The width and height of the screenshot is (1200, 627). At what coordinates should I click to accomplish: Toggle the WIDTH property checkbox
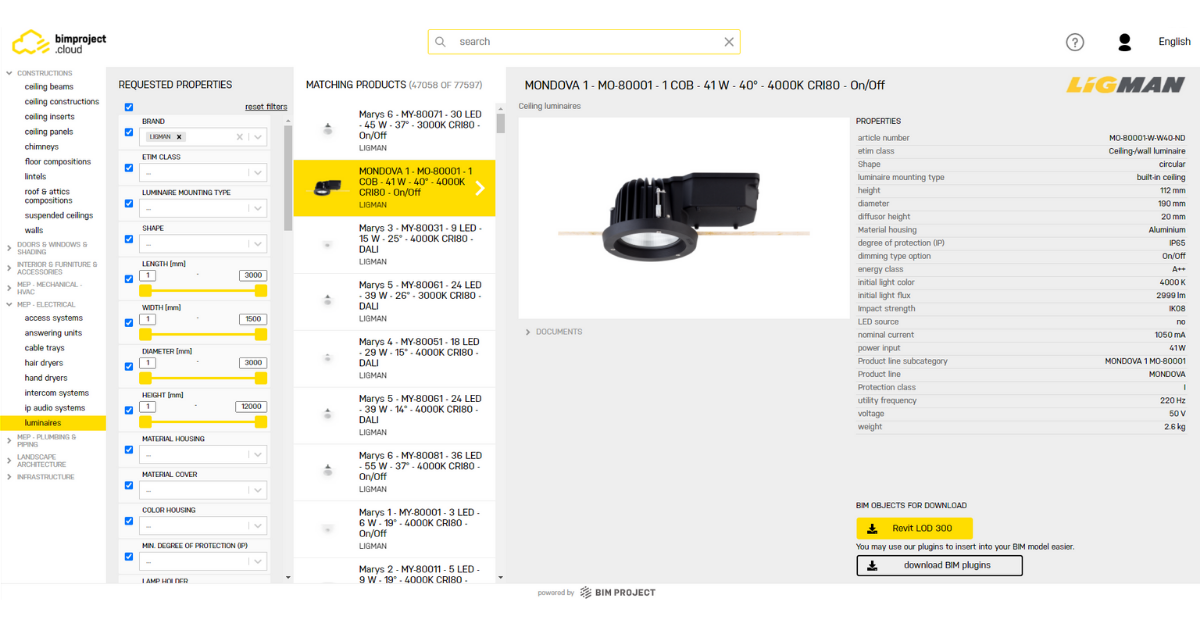pyautogui.click(x=129, y=323)
